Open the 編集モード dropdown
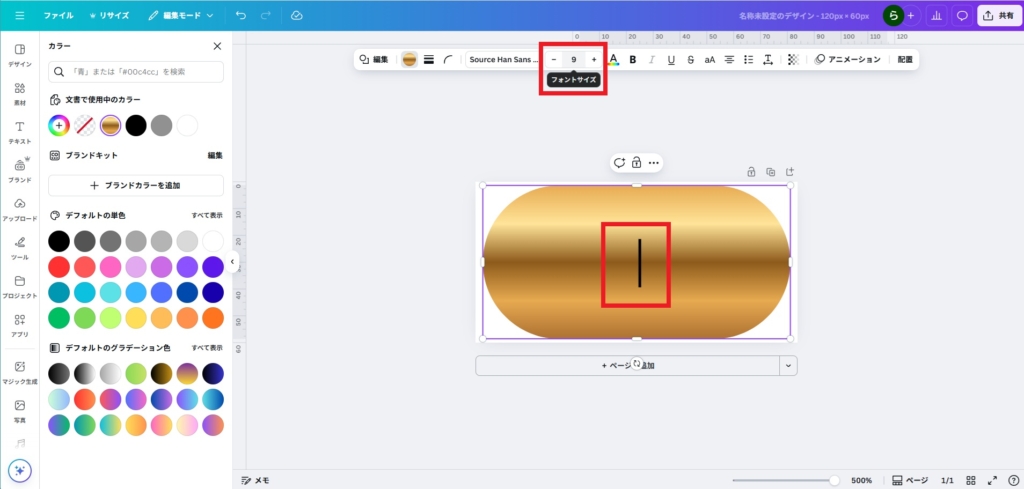The height and width of the screenshot is (489, 1024). (x=180, y=16)
